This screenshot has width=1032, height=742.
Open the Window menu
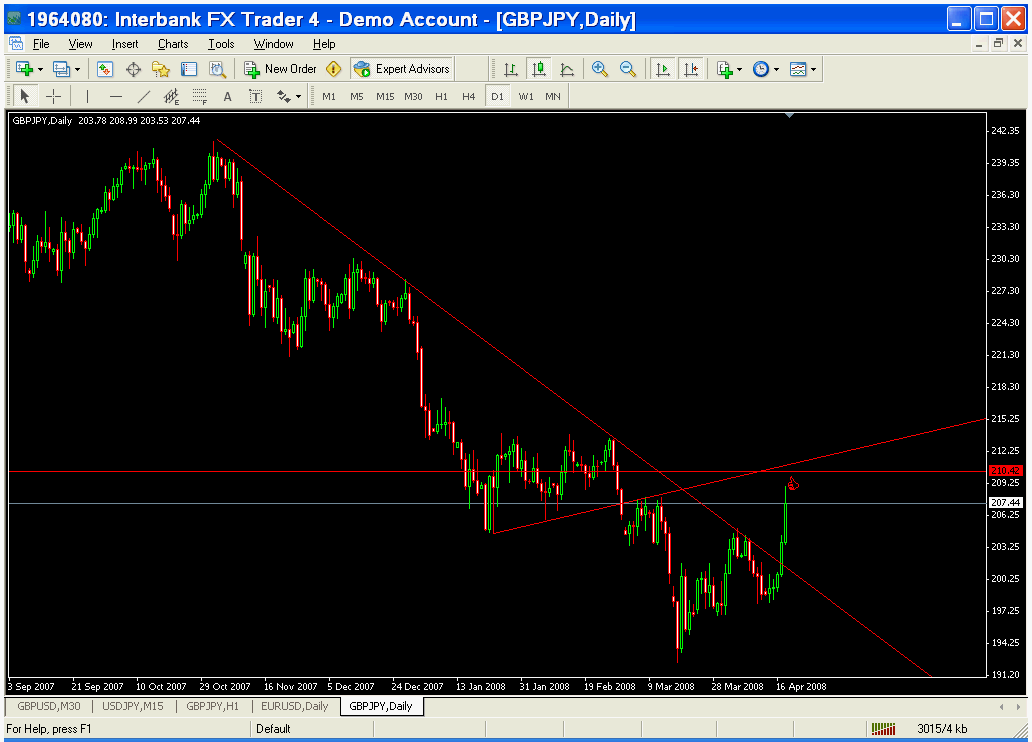point(274,44)
